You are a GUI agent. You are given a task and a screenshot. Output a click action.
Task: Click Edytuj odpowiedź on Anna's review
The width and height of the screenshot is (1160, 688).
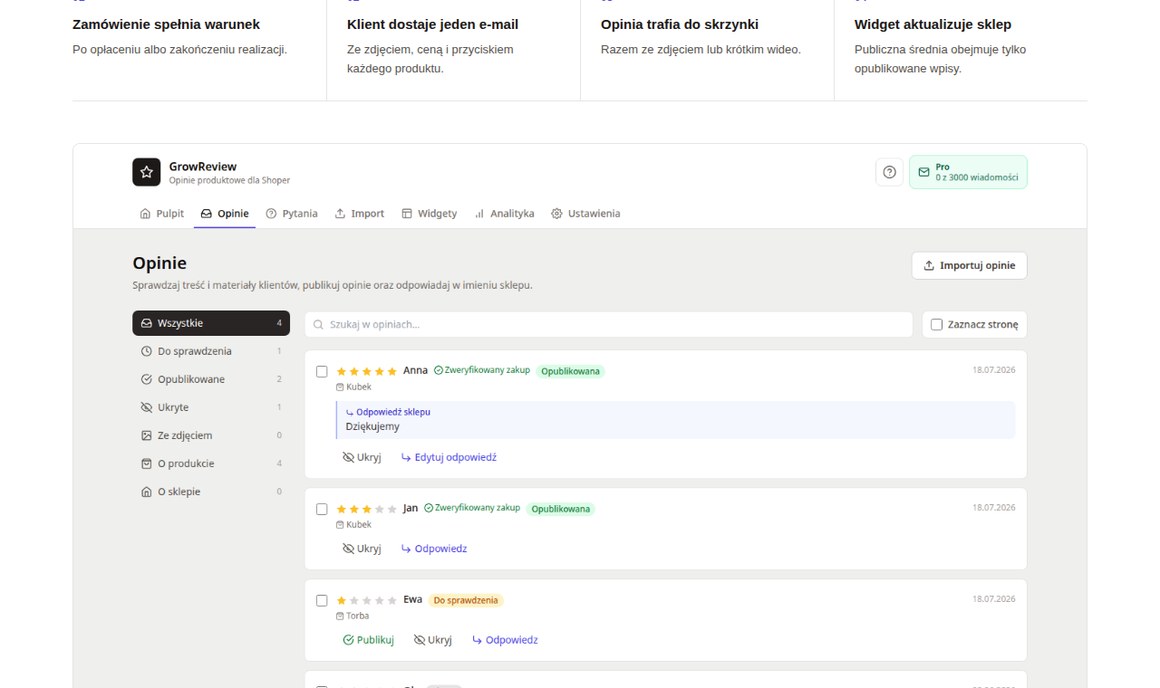point(448,457)
